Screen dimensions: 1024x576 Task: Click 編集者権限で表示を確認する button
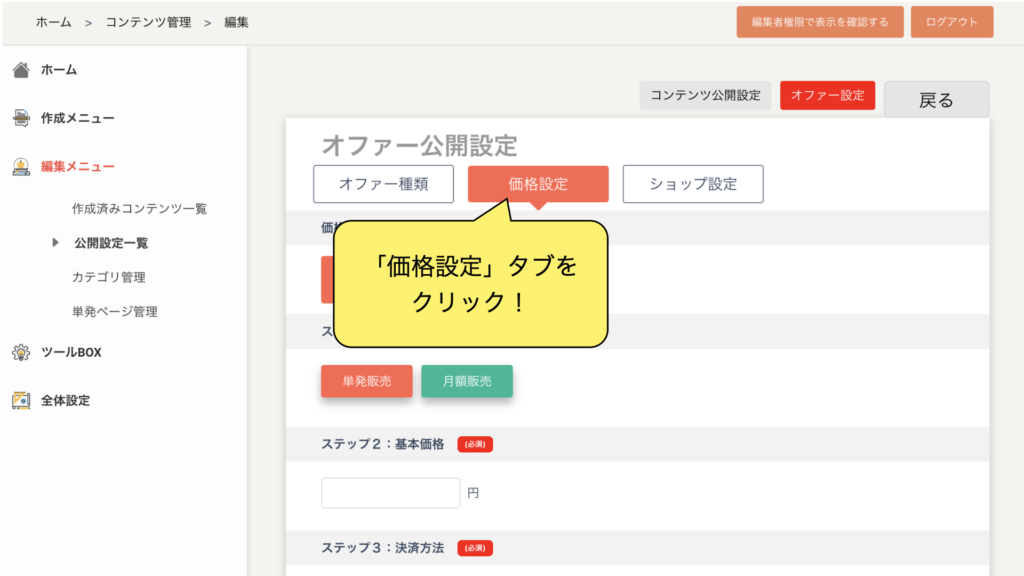click(819, 22)
